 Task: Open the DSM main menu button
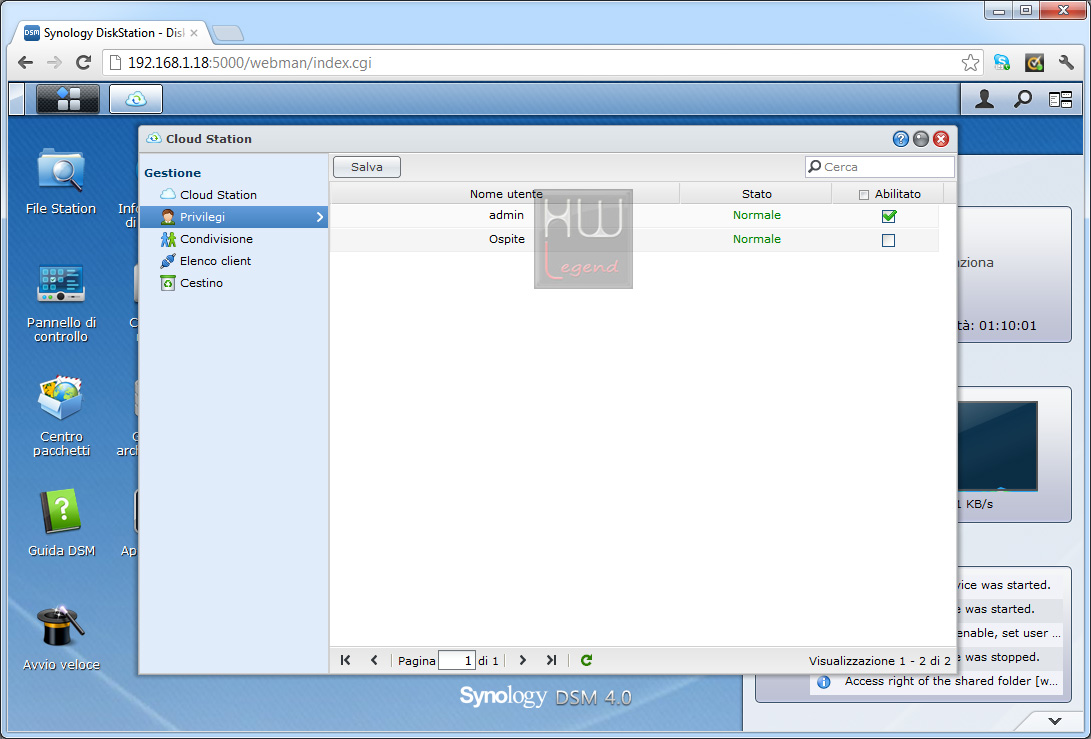point(68,99)
